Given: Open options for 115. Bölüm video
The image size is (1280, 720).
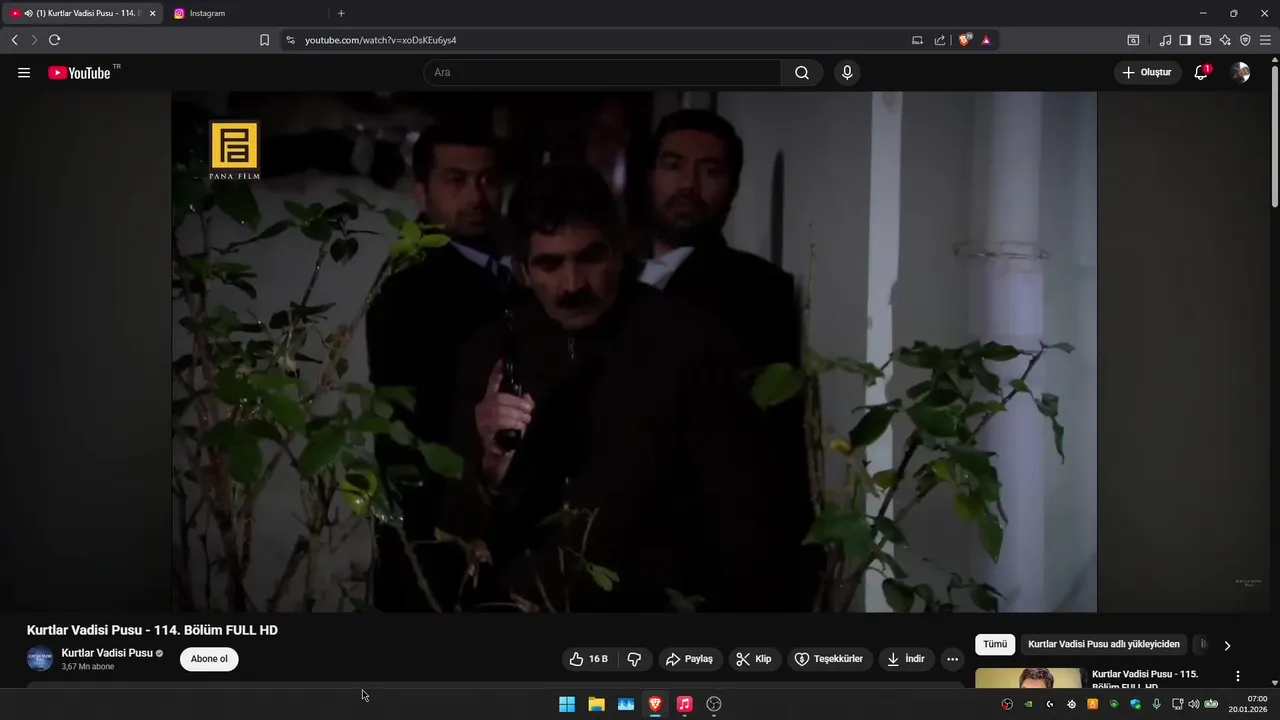Looking at the screenshot, I should [x=1238, y=676].
